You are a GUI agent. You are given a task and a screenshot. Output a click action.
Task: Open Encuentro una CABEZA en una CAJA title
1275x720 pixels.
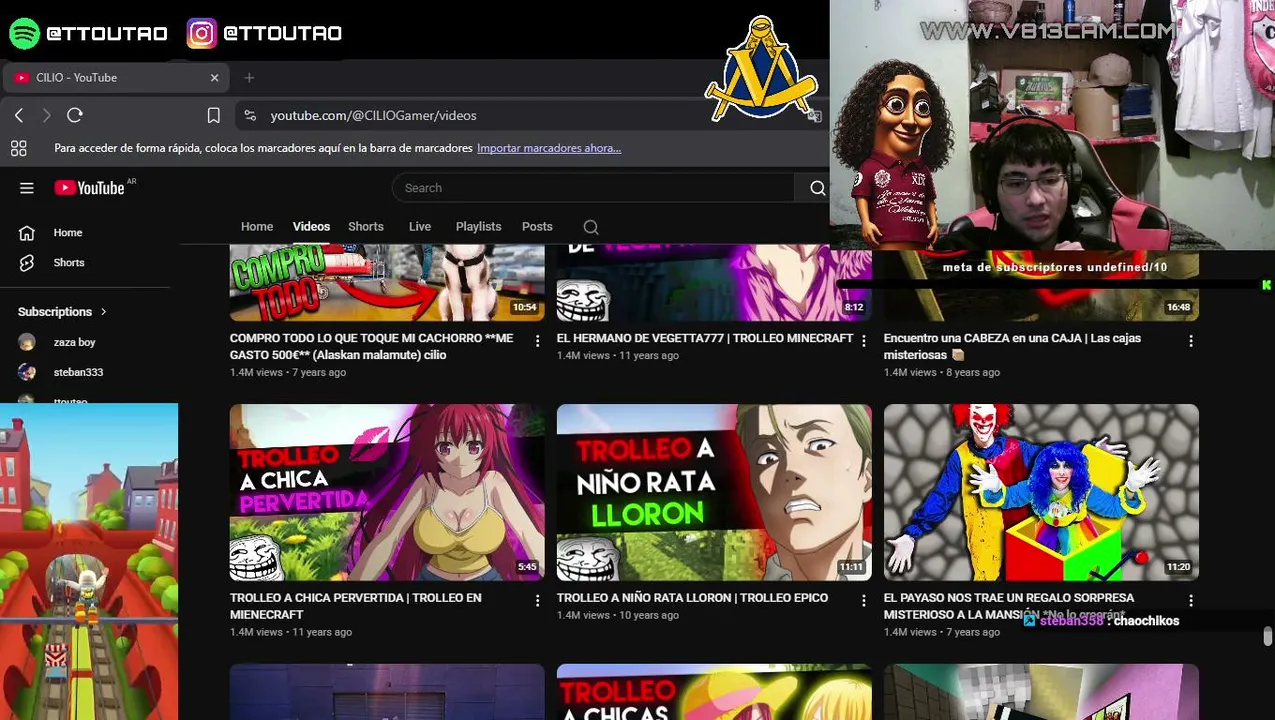click(1012, 347)
